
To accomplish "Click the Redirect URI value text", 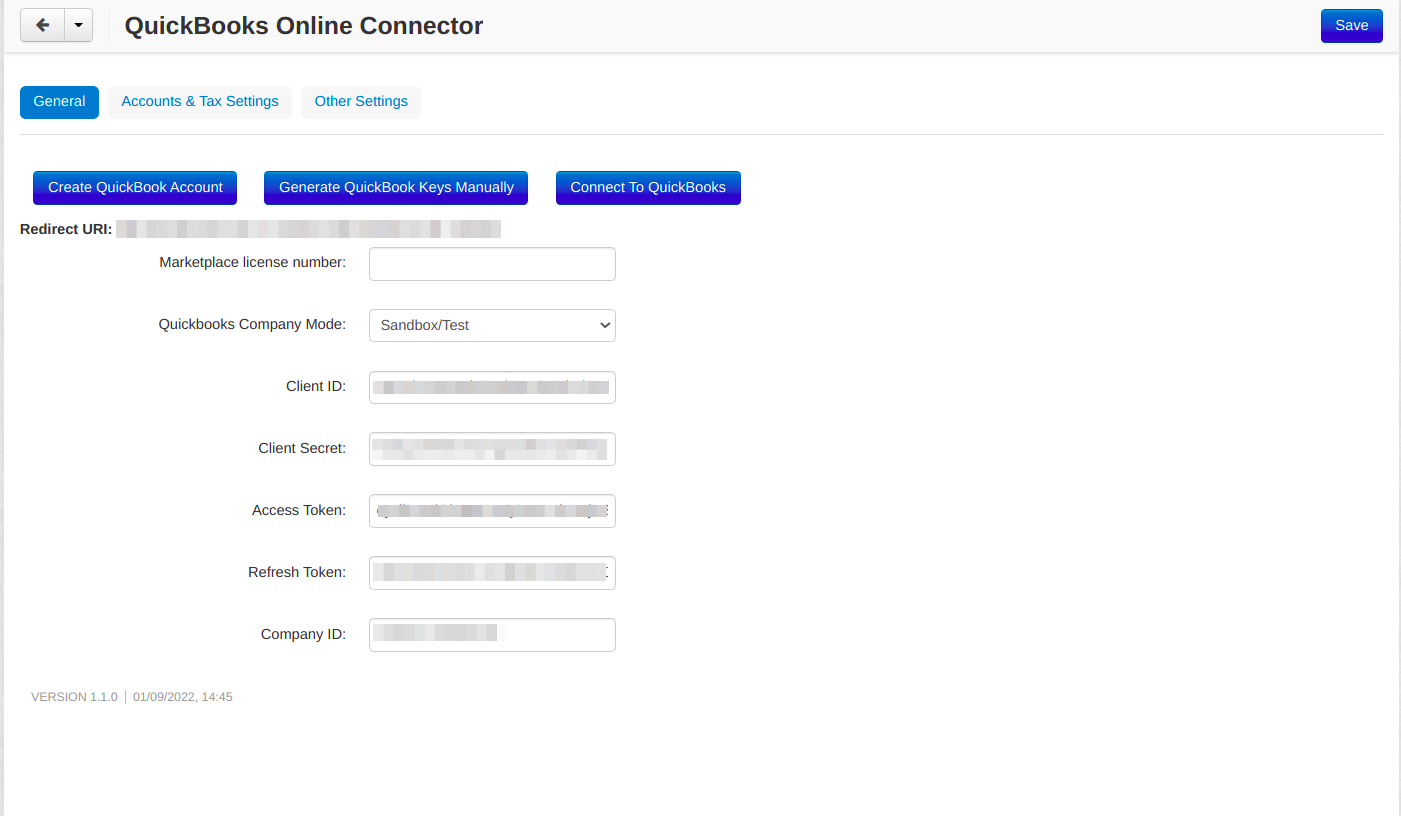I will (x=308, y=229).
